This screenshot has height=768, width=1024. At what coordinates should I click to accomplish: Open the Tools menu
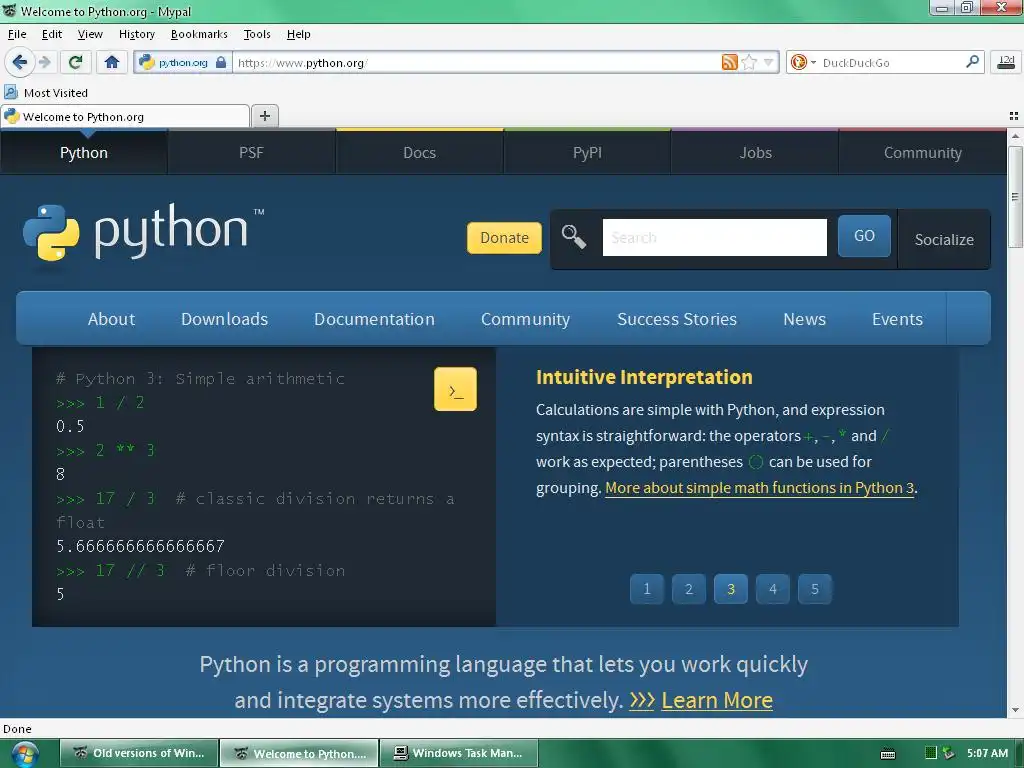[257, 34]
